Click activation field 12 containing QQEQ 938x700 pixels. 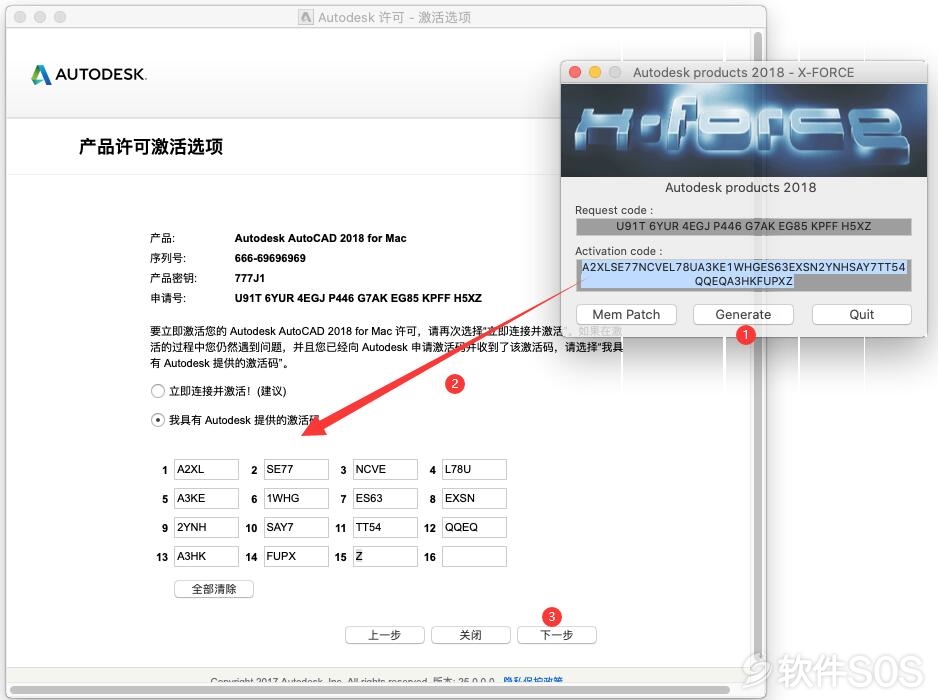pos(474,527)
